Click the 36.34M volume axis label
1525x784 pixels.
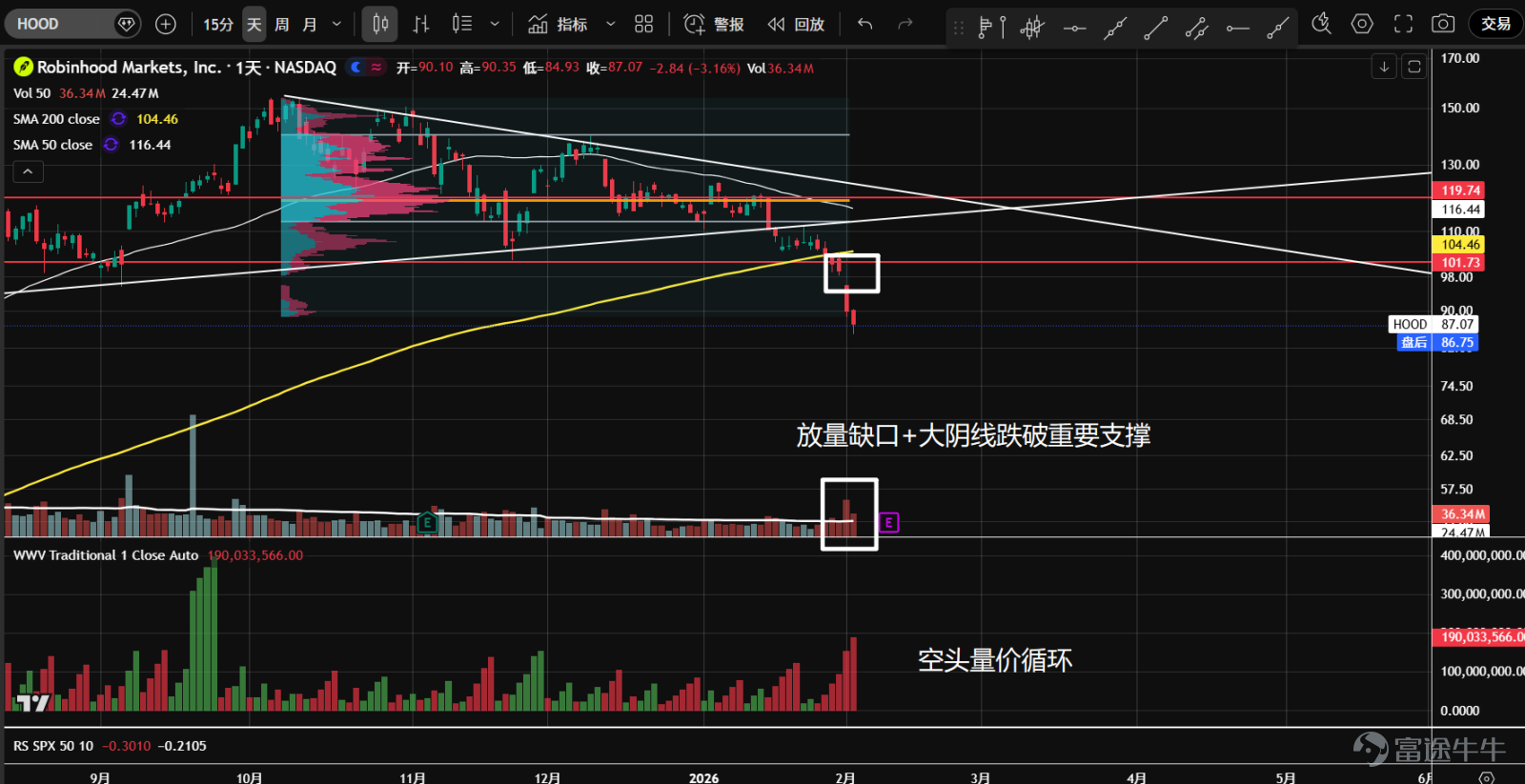coord(1462,514)
